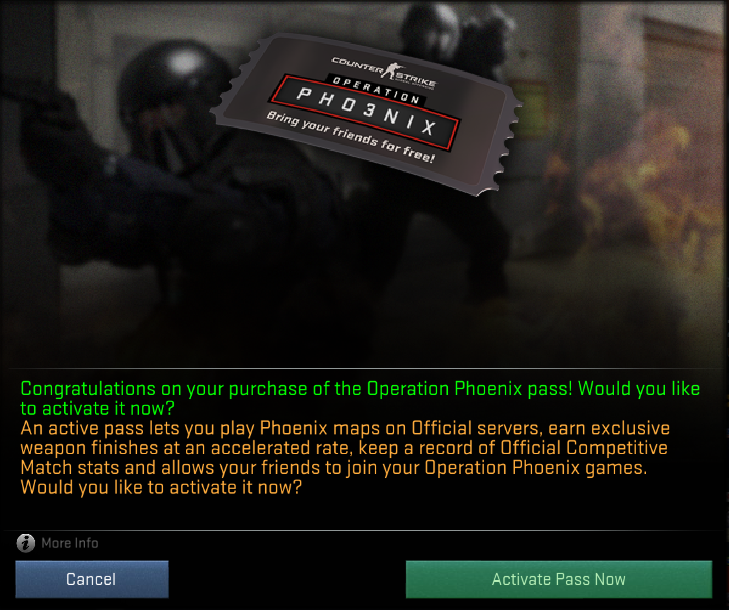Click the round More Info 'i' icon

click(x=26, y=543)
